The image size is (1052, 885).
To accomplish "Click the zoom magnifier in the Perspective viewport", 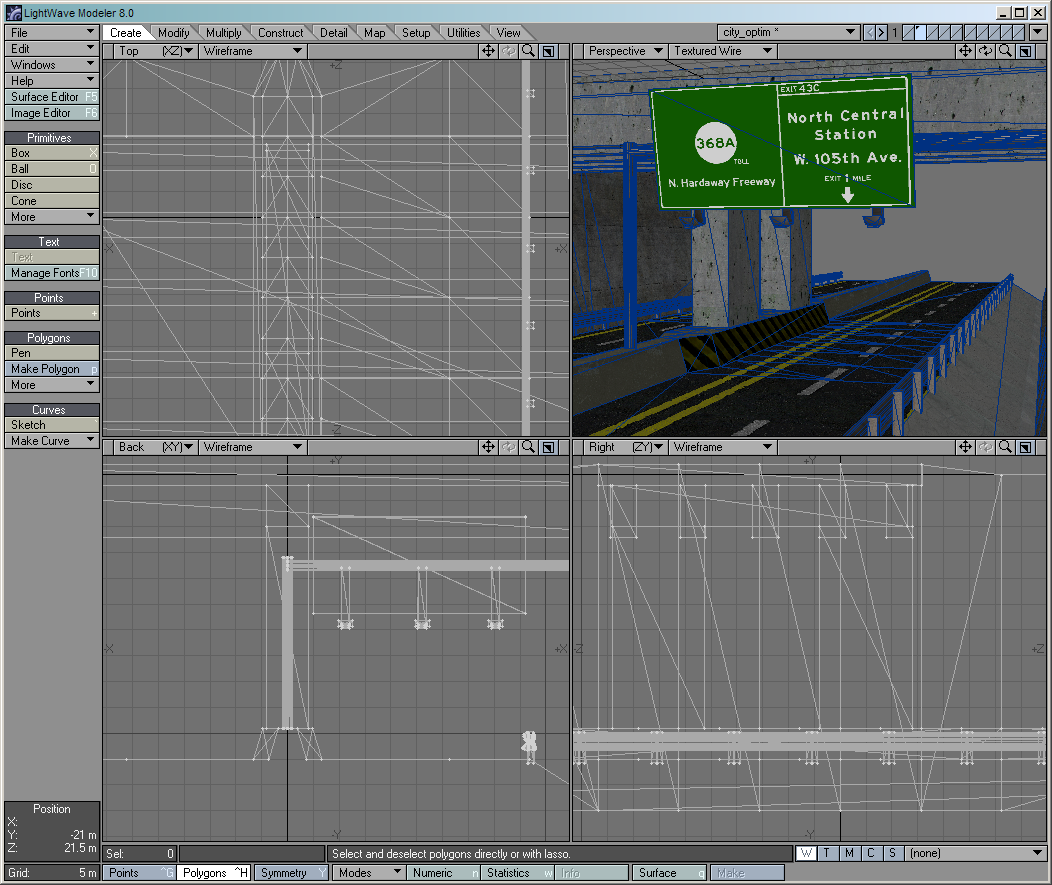I will 1005,51.
